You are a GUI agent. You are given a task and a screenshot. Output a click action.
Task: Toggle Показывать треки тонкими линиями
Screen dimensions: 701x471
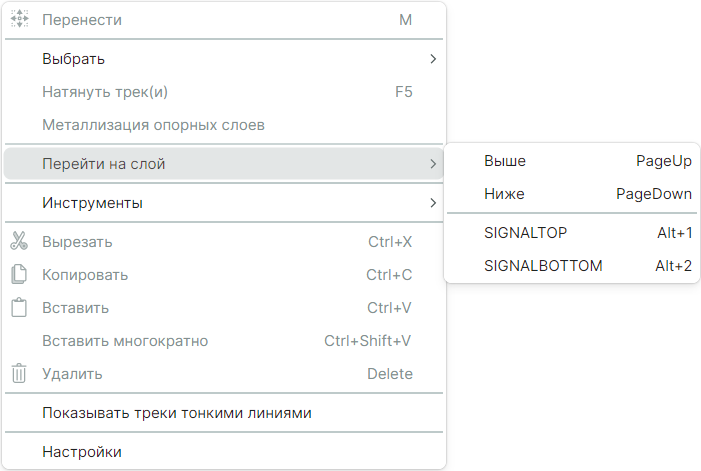(177, 412)
